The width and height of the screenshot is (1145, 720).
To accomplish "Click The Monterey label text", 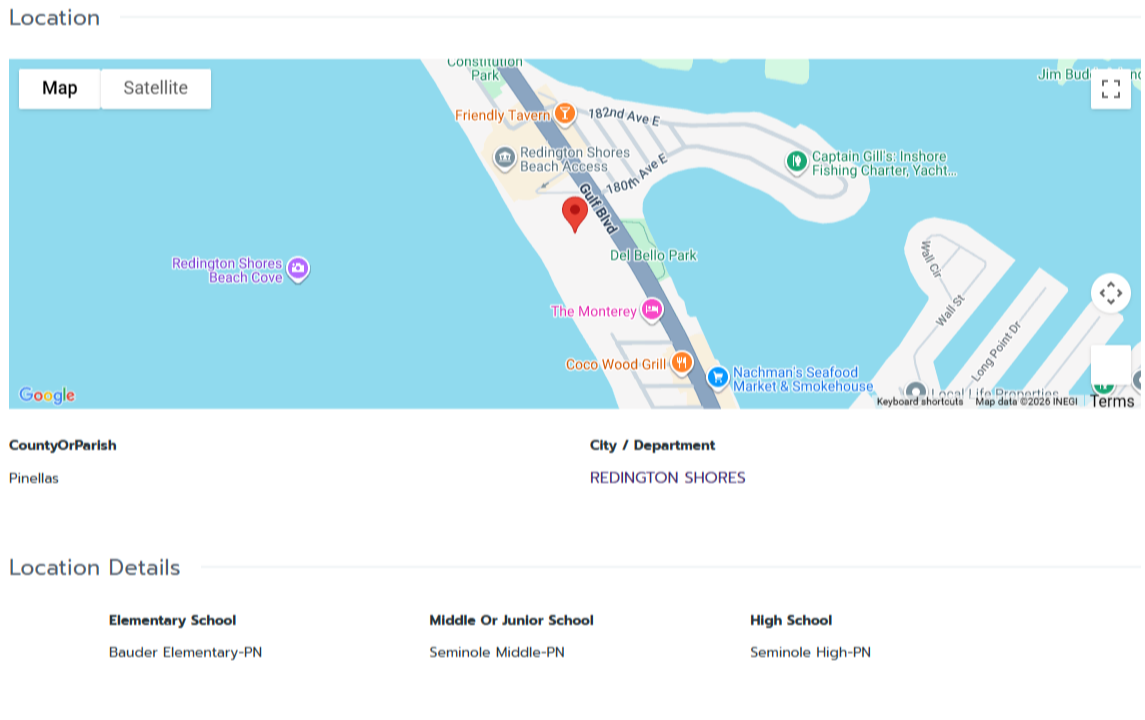I will pyautogui.click(x=593, y=312).
